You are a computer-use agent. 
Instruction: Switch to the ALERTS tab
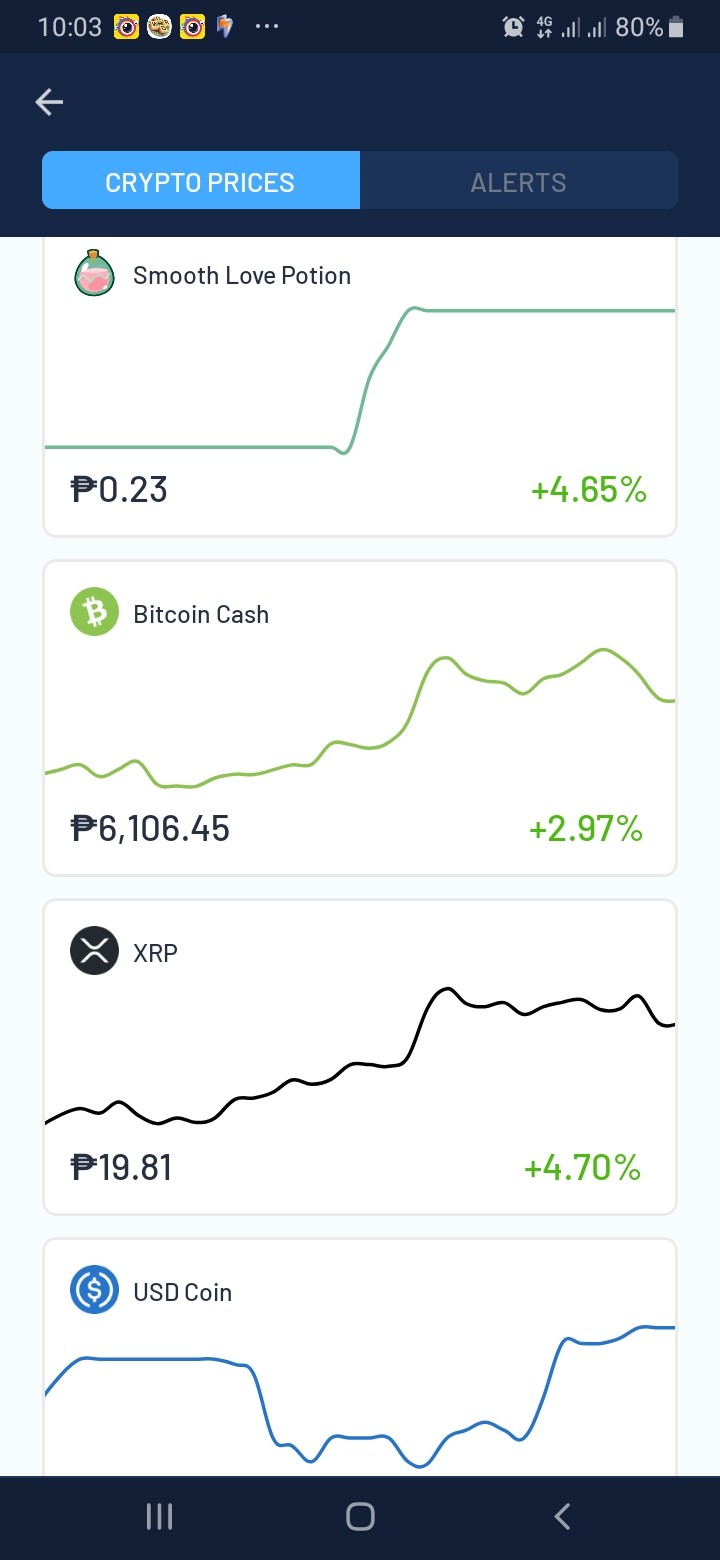tap(519, 181)
